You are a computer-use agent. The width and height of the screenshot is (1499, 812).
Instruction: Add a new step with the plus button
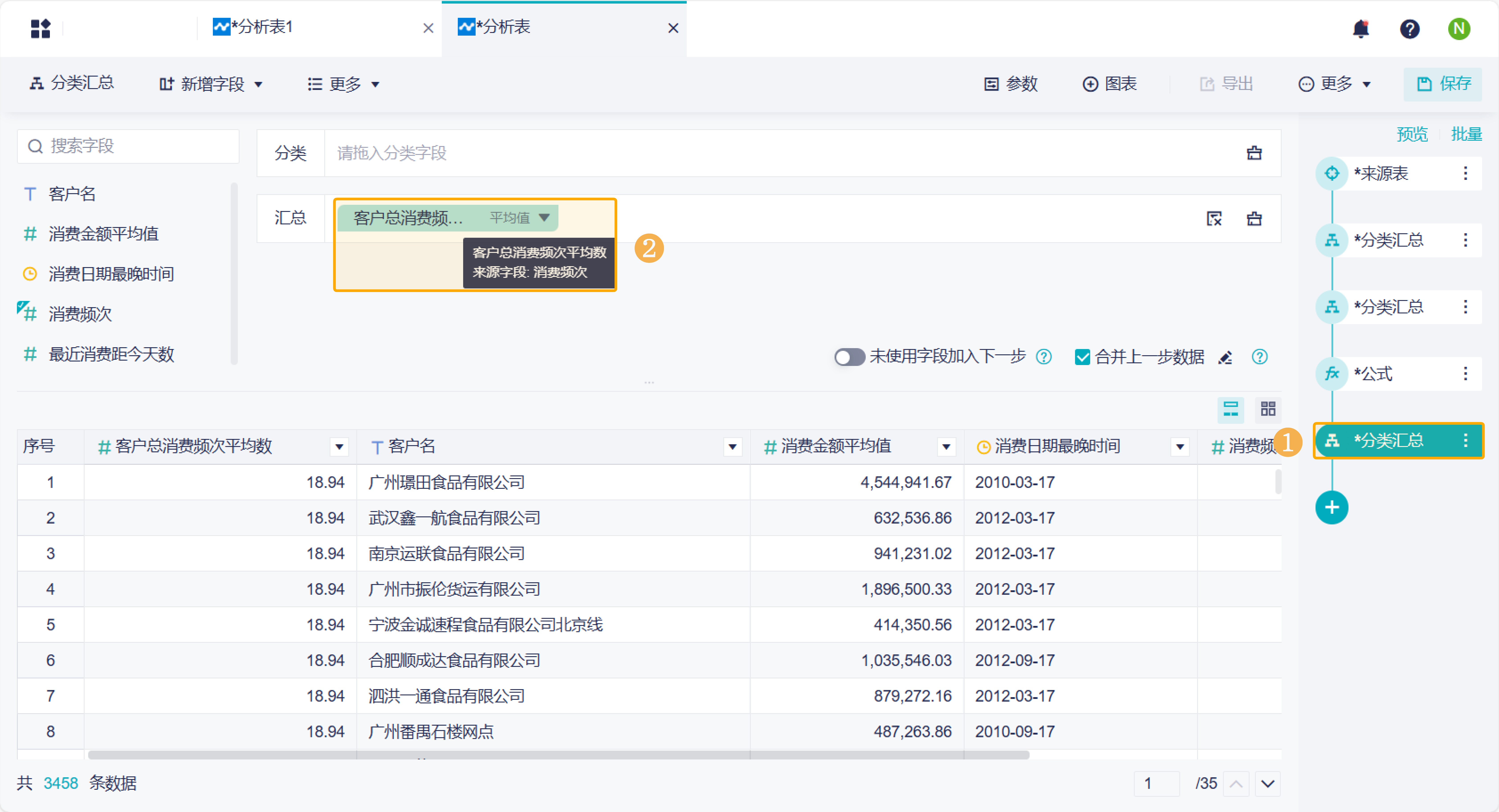point(1331,507)
